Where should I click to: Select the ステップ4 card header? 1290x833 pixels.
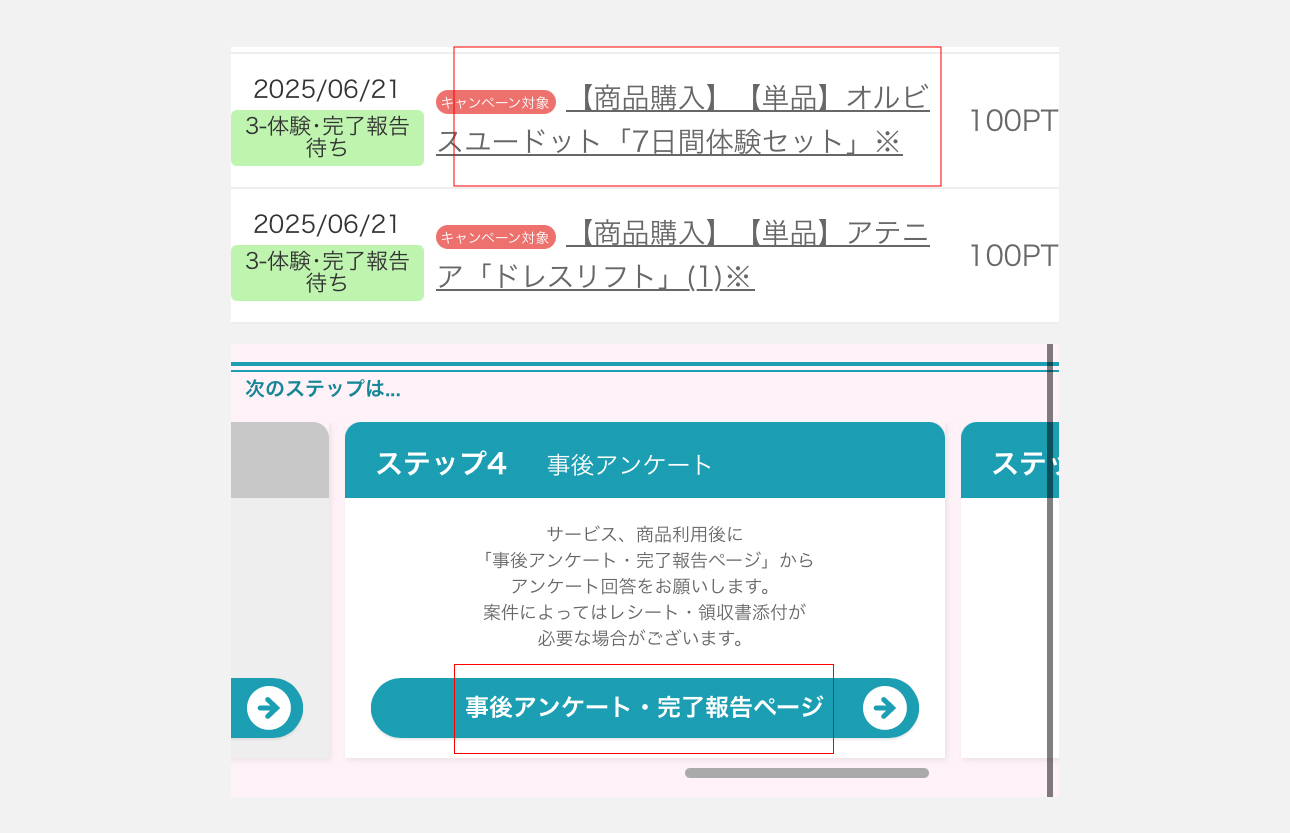coord(645,460)
